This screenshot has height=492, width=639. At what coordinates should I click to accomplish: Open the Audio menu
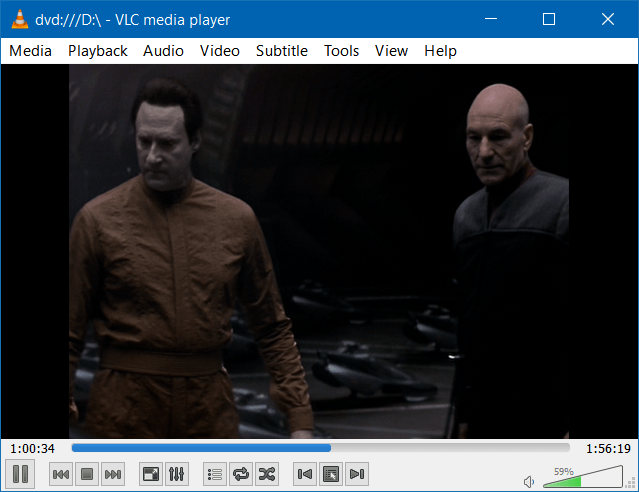[163, 51]
